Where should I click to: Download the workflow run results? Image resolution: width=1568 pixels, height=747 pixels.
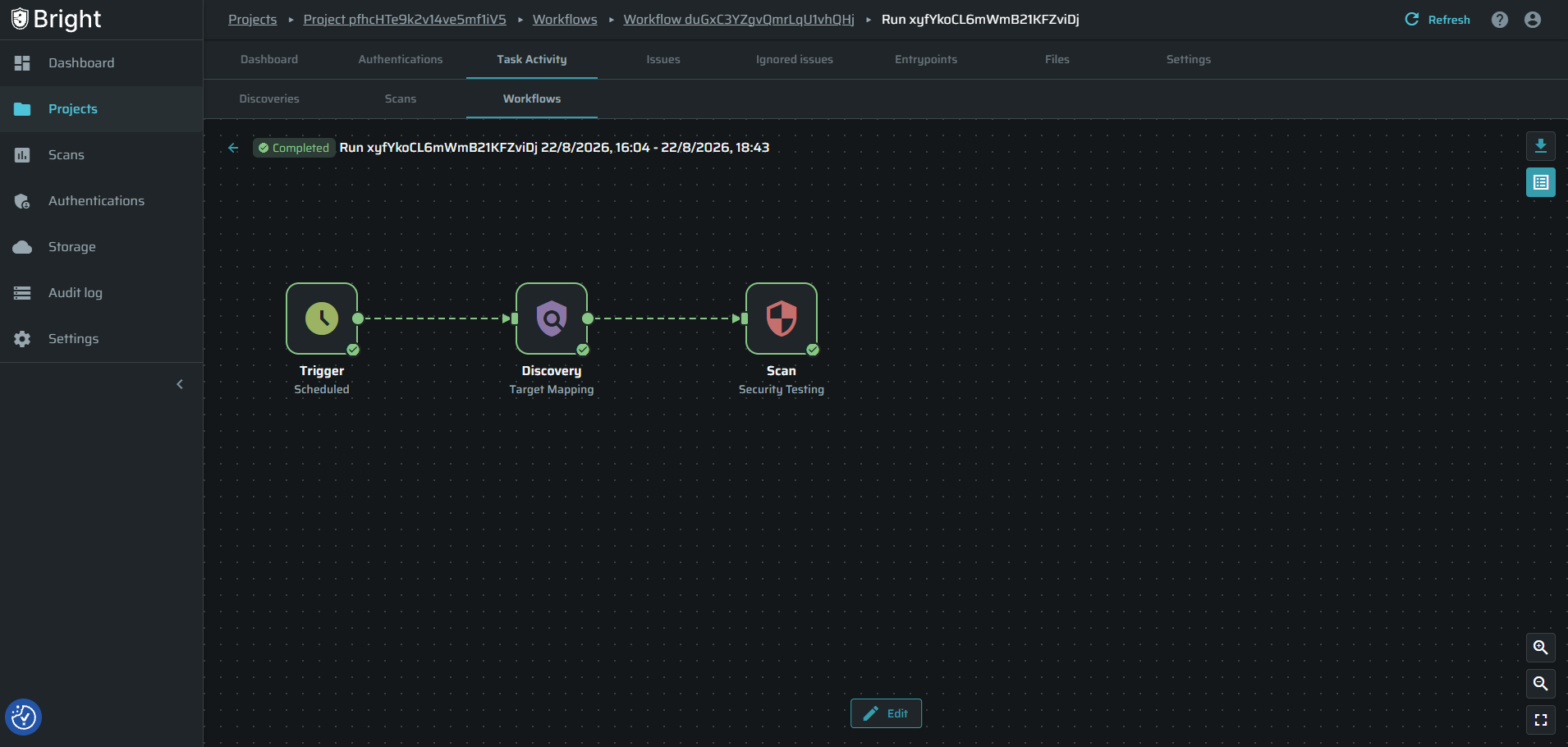tap(1541, 146)
